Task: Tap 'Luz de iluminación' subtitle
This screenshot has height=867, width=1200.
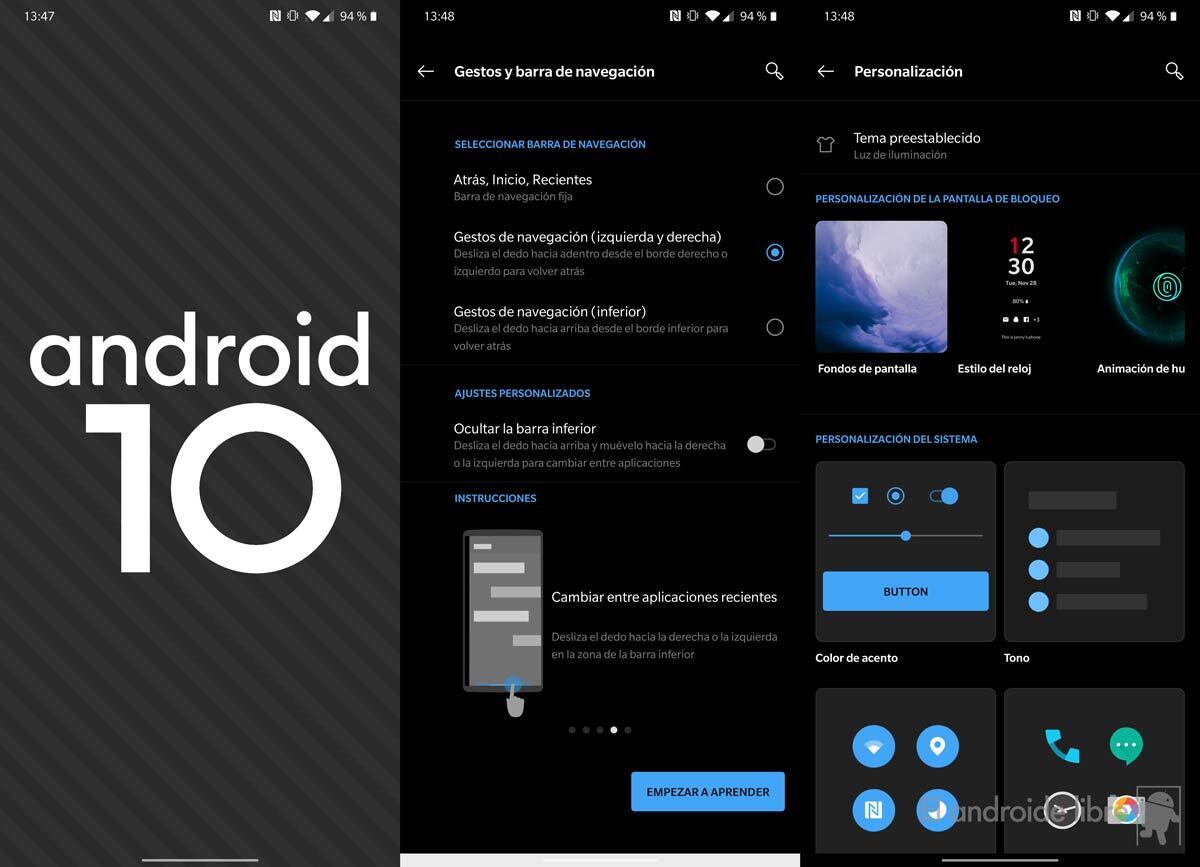Action: click(900, 155)
